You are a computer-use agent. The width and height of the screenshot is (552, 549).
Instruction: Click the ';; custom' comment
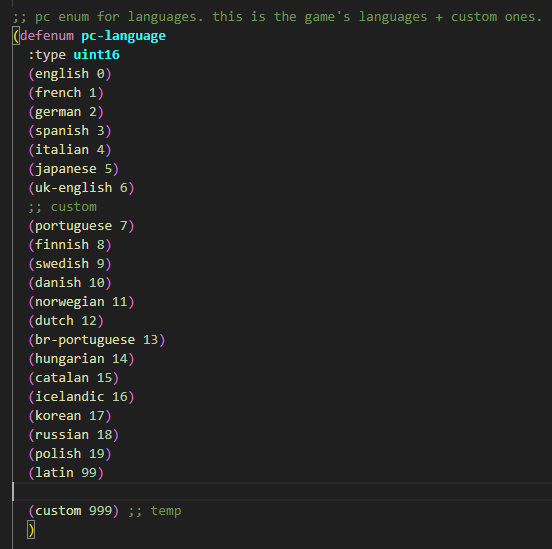(x=62, y=207)
